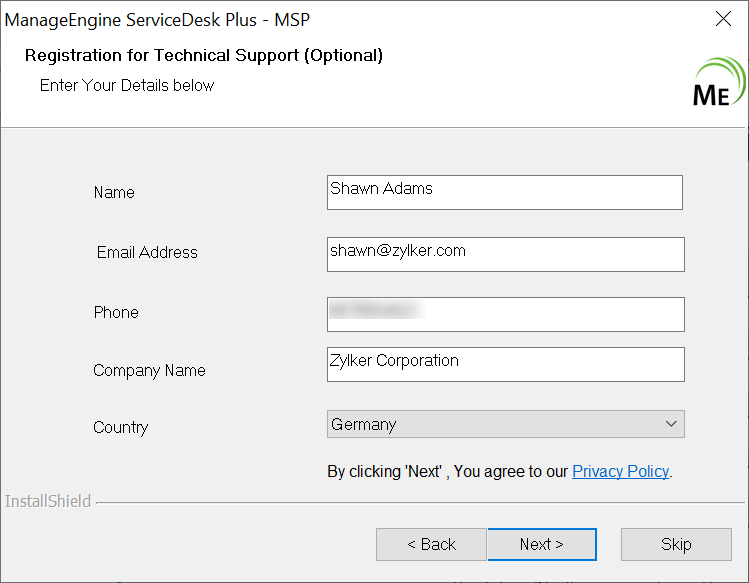
Task: Click the Email Address label
Action: pyautogui.click(x=147, y=252)
